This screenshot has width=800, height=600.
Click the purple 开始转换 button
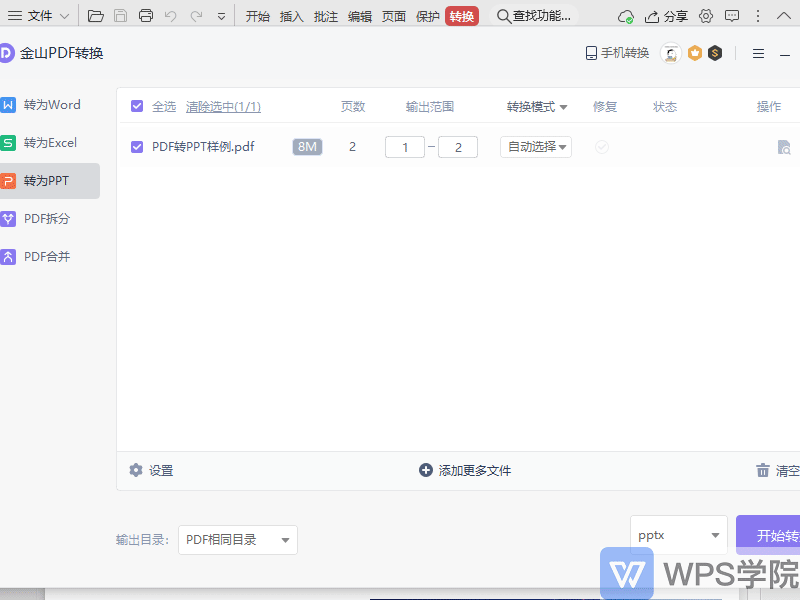tap(768, 535)
